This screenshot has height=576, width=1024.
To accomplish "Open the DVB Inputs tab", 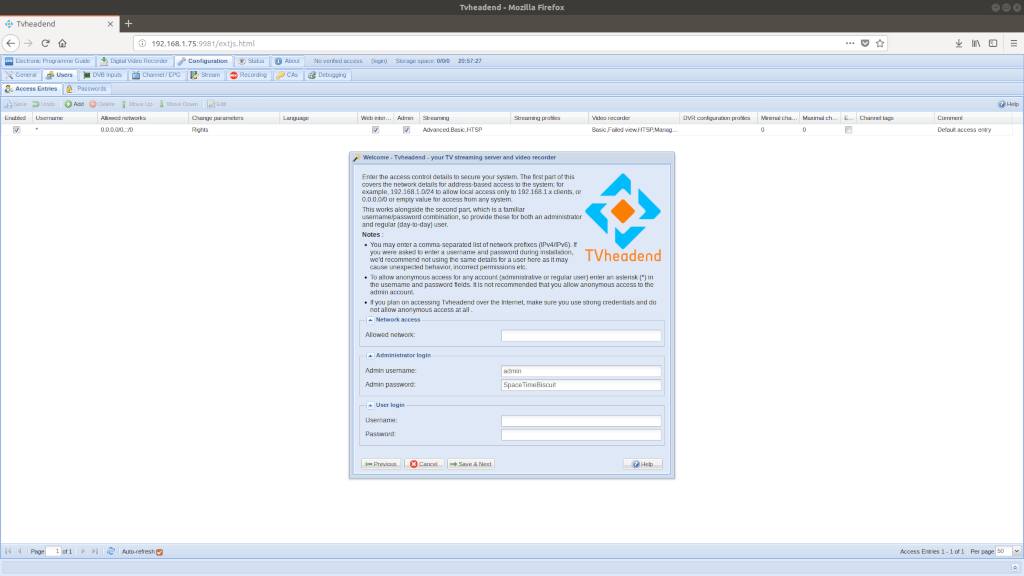I will click(x=102, y=75).
